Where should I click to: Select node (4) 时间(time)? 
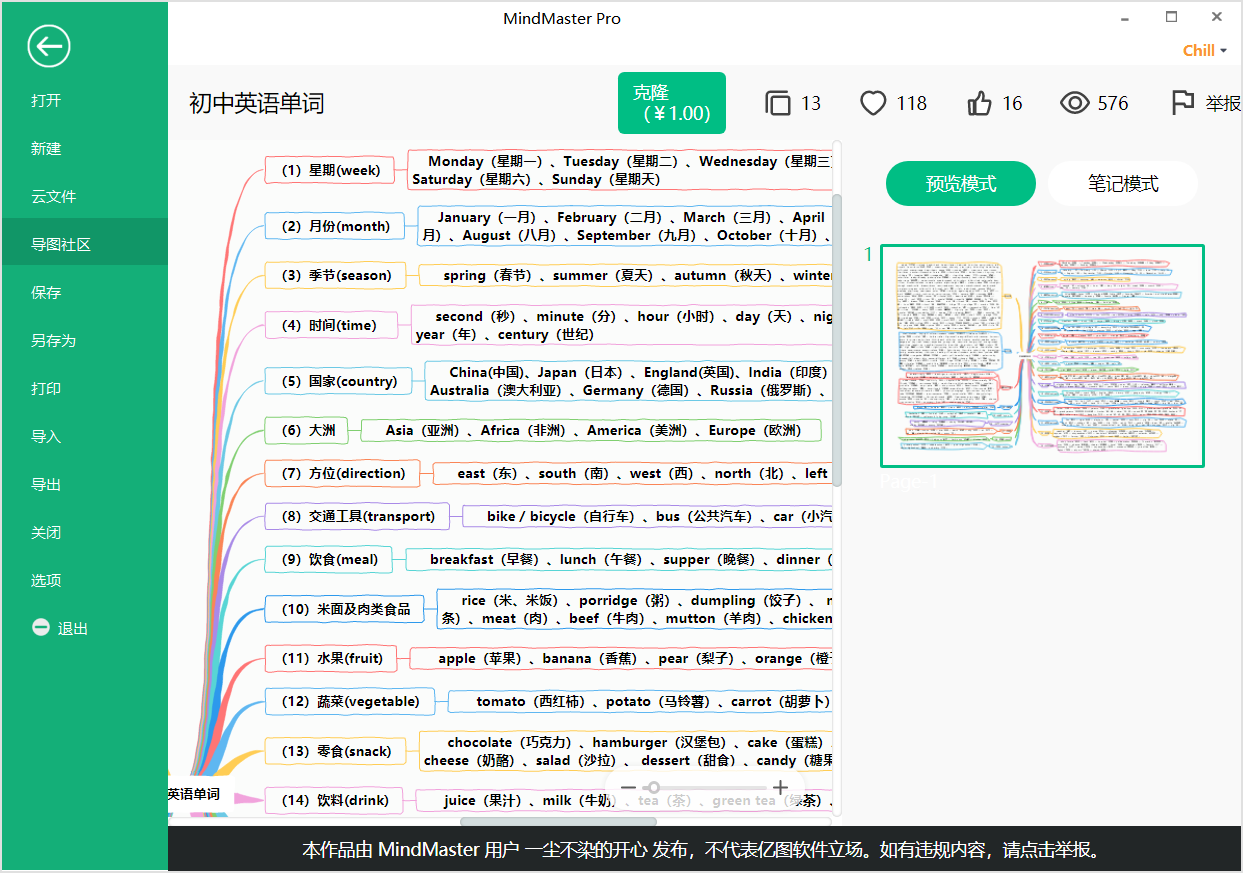tap(329, 325)
